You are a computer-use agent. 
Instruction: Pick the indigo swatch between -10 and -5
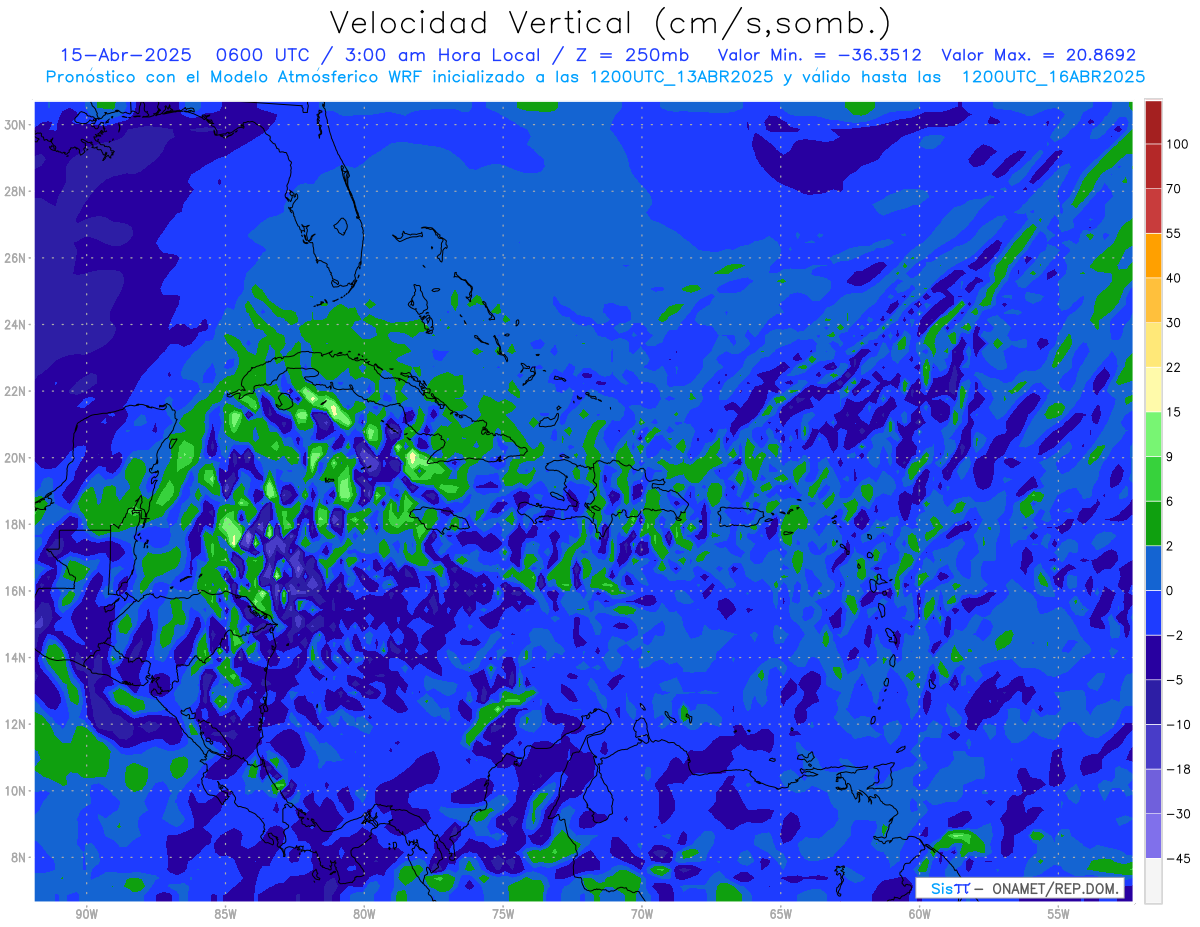click(1153, 701)
